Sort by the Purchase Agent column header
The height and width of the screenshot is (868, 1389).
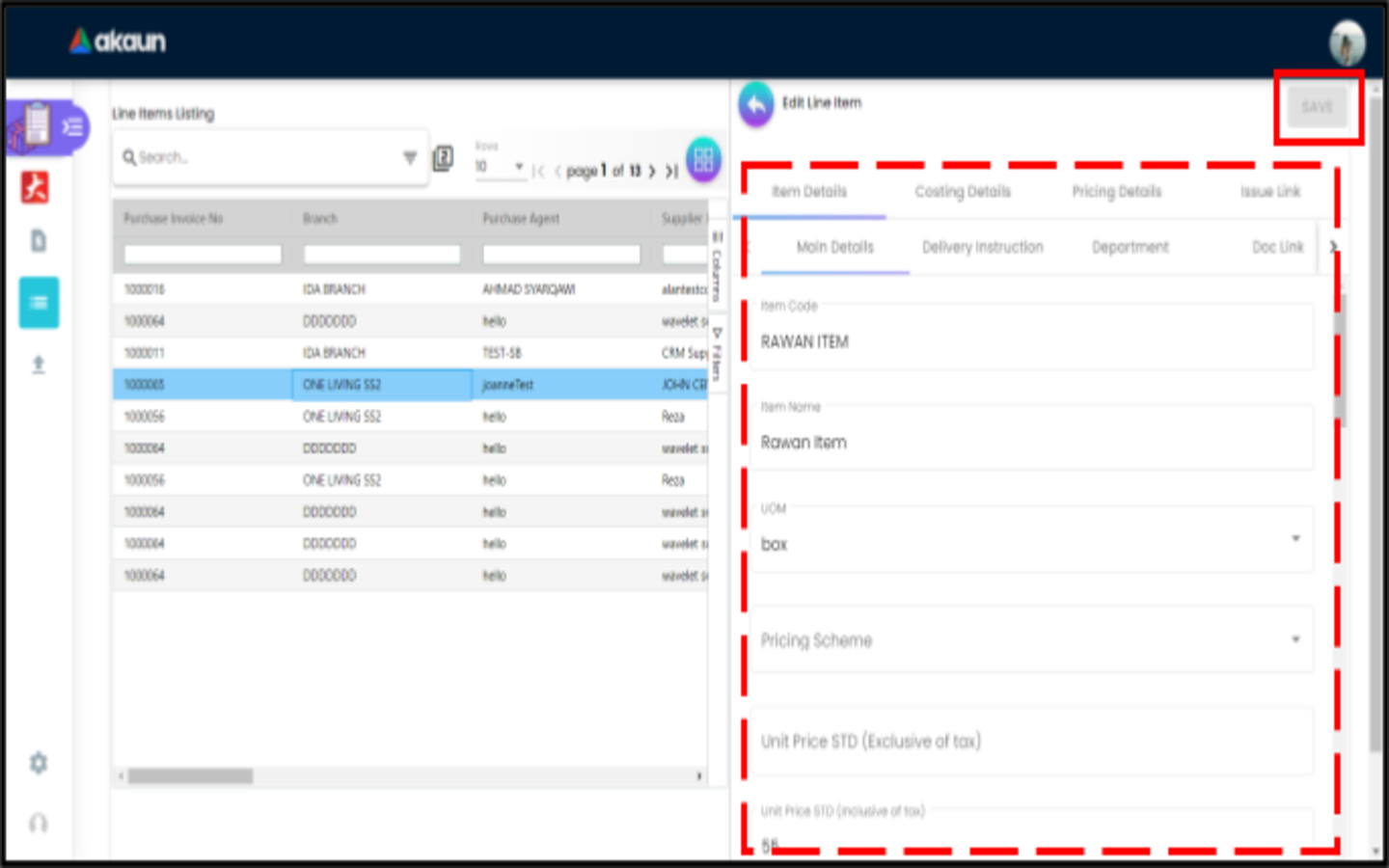point(521,219)
